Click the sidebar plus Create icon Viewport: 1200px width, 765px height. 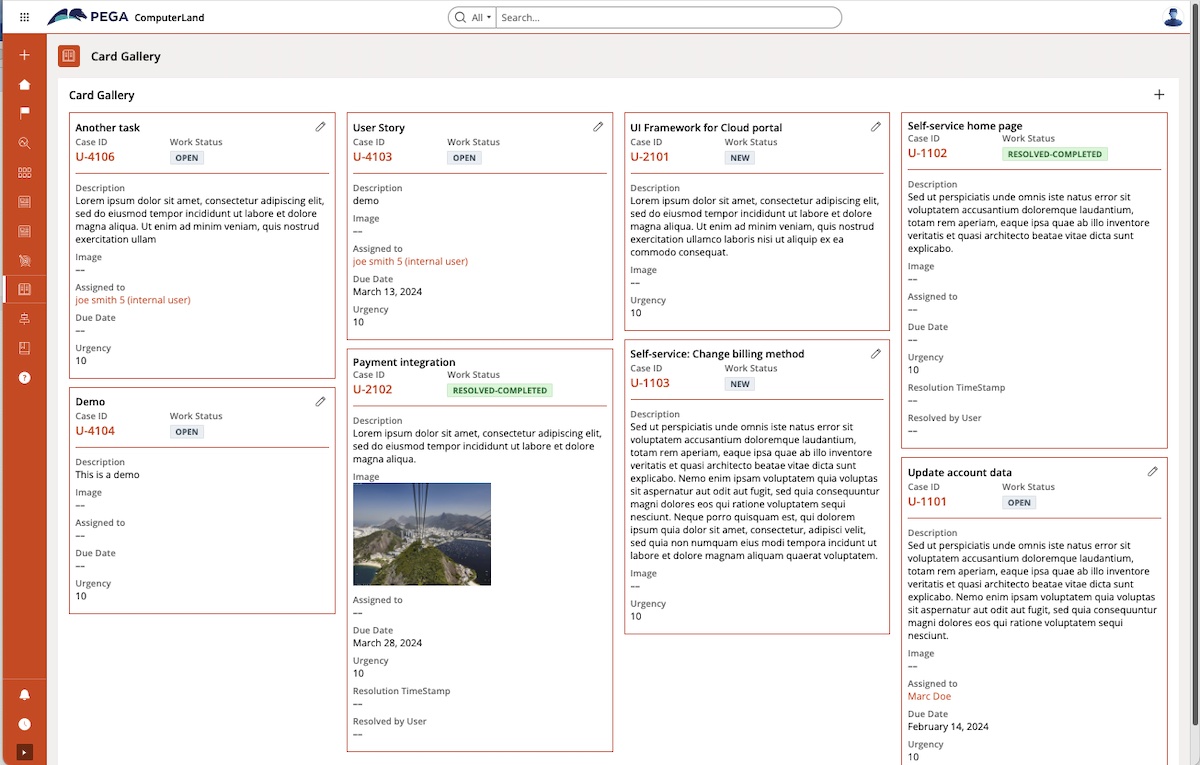(x=24, y=55)
